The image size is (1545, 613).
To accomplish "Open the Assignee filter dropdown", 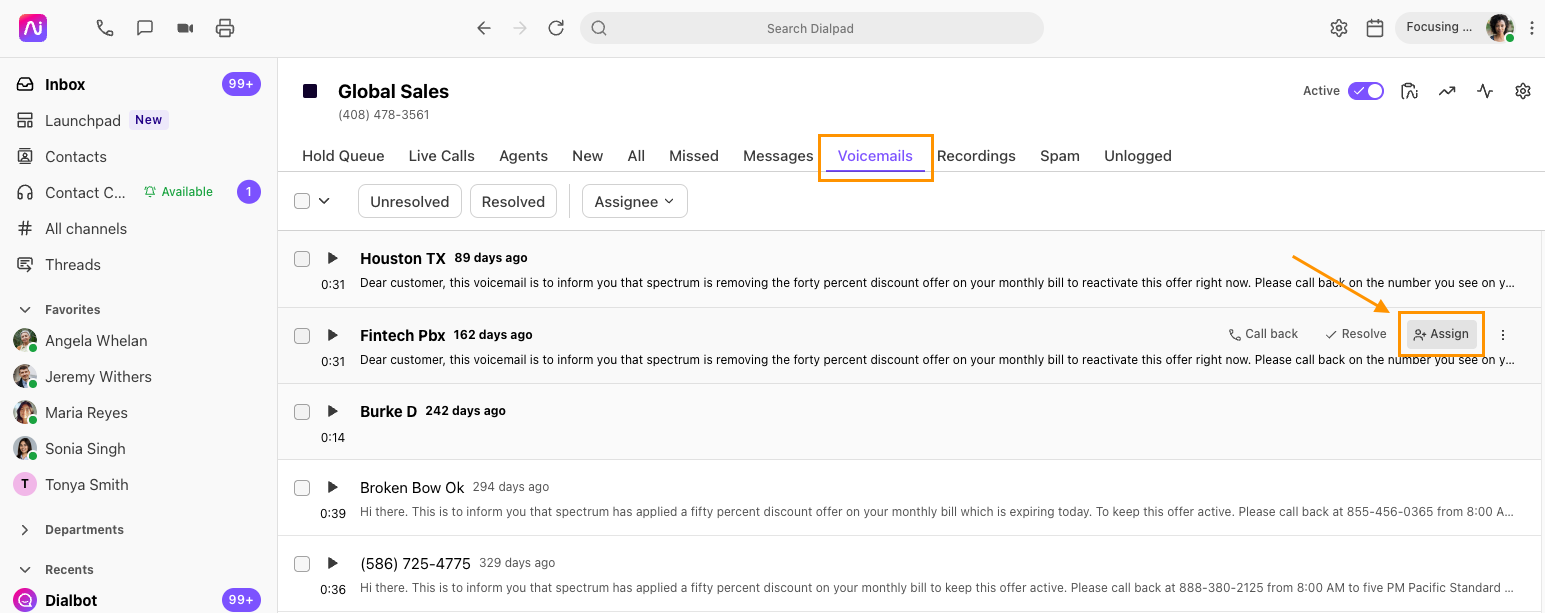I will pyautogui.click(x=635, y=201).
